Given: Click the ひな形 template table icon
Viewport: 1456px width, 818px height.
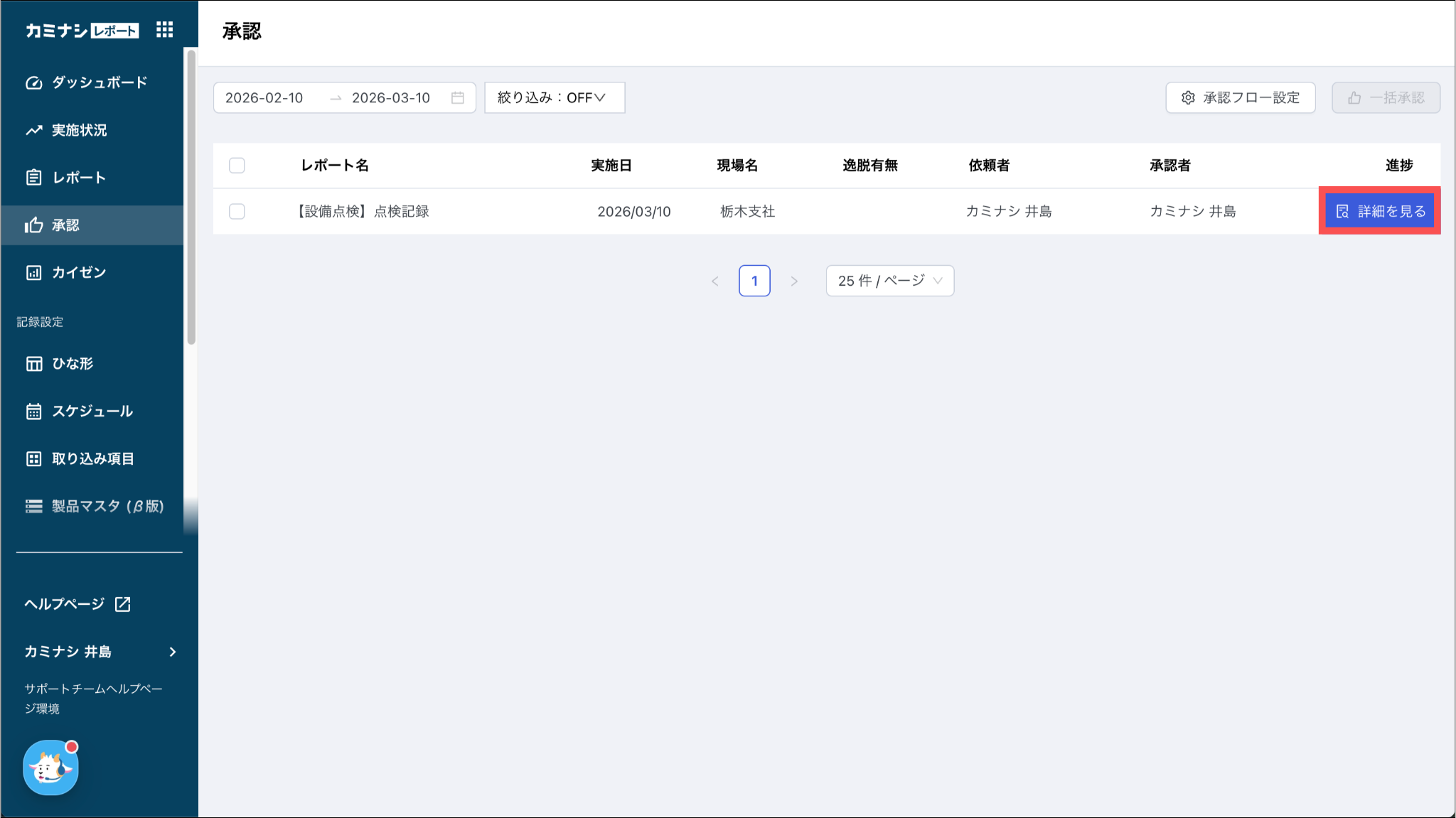Looking at the screenshot, I should pos(34,364).
